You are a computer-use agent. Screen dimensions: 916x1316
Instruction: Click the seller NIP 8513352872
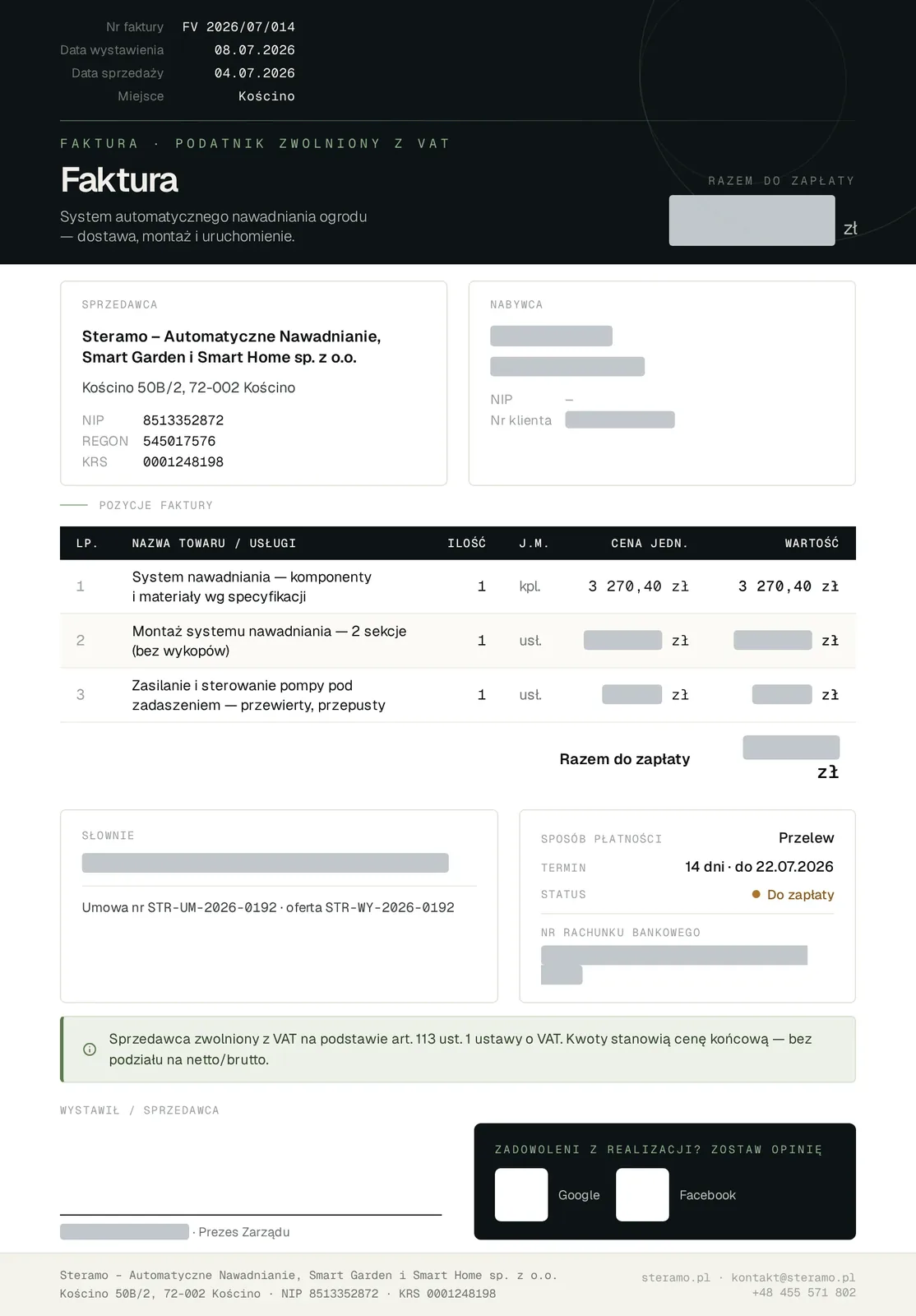[183, 420]
